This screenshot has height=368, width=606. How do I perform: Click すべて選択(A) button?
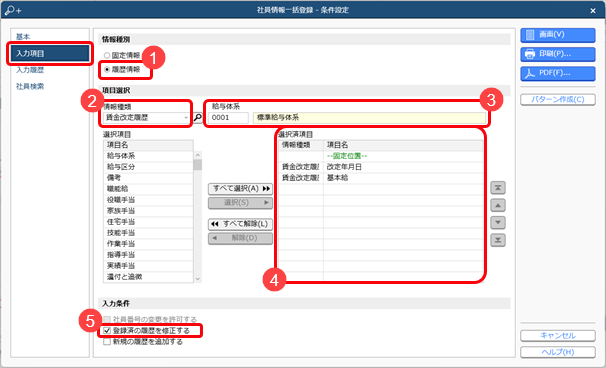(x=240, y=189)
